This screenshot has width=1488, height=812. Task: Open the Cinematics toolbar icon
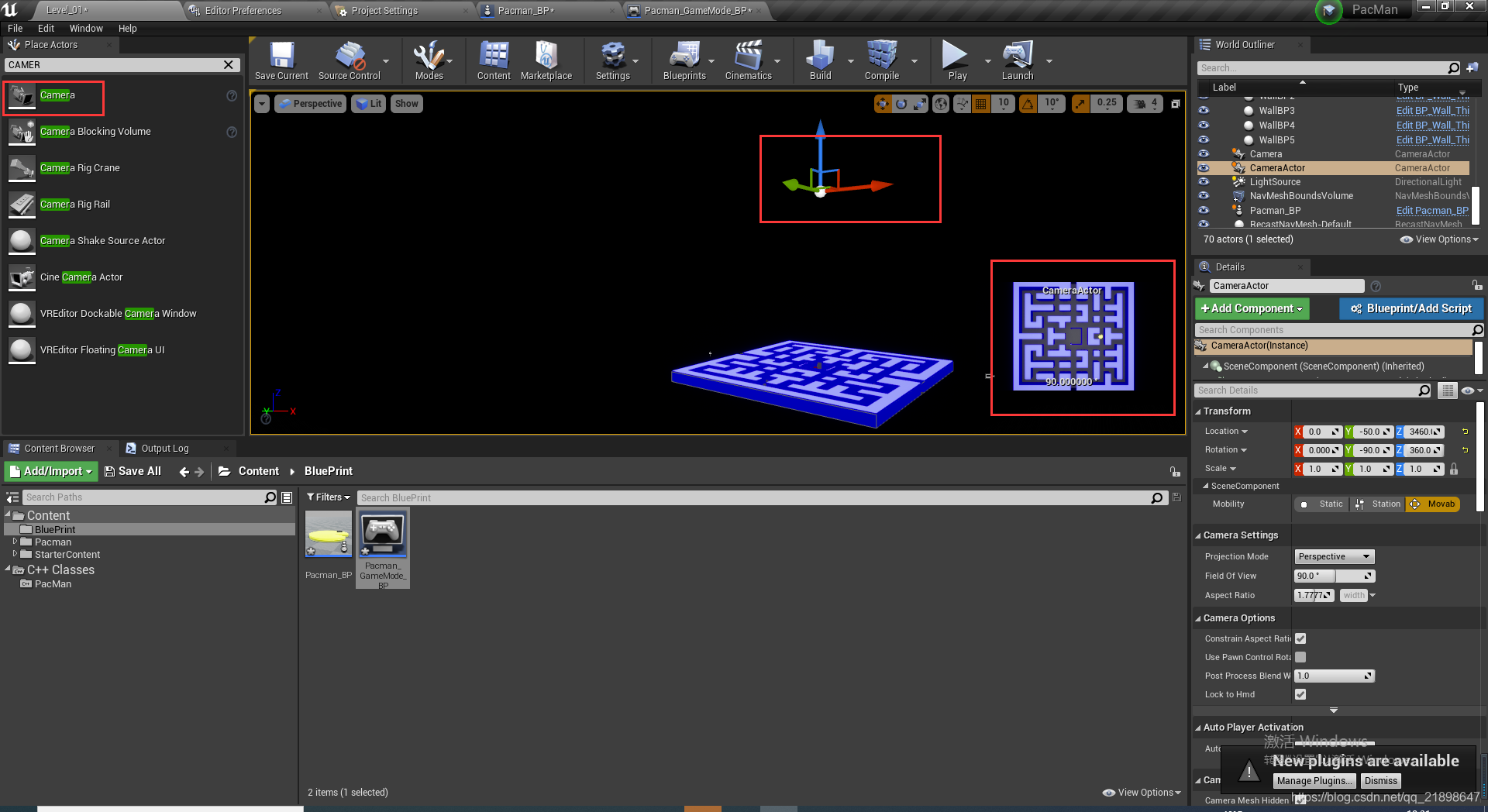(x=748, y=60)
